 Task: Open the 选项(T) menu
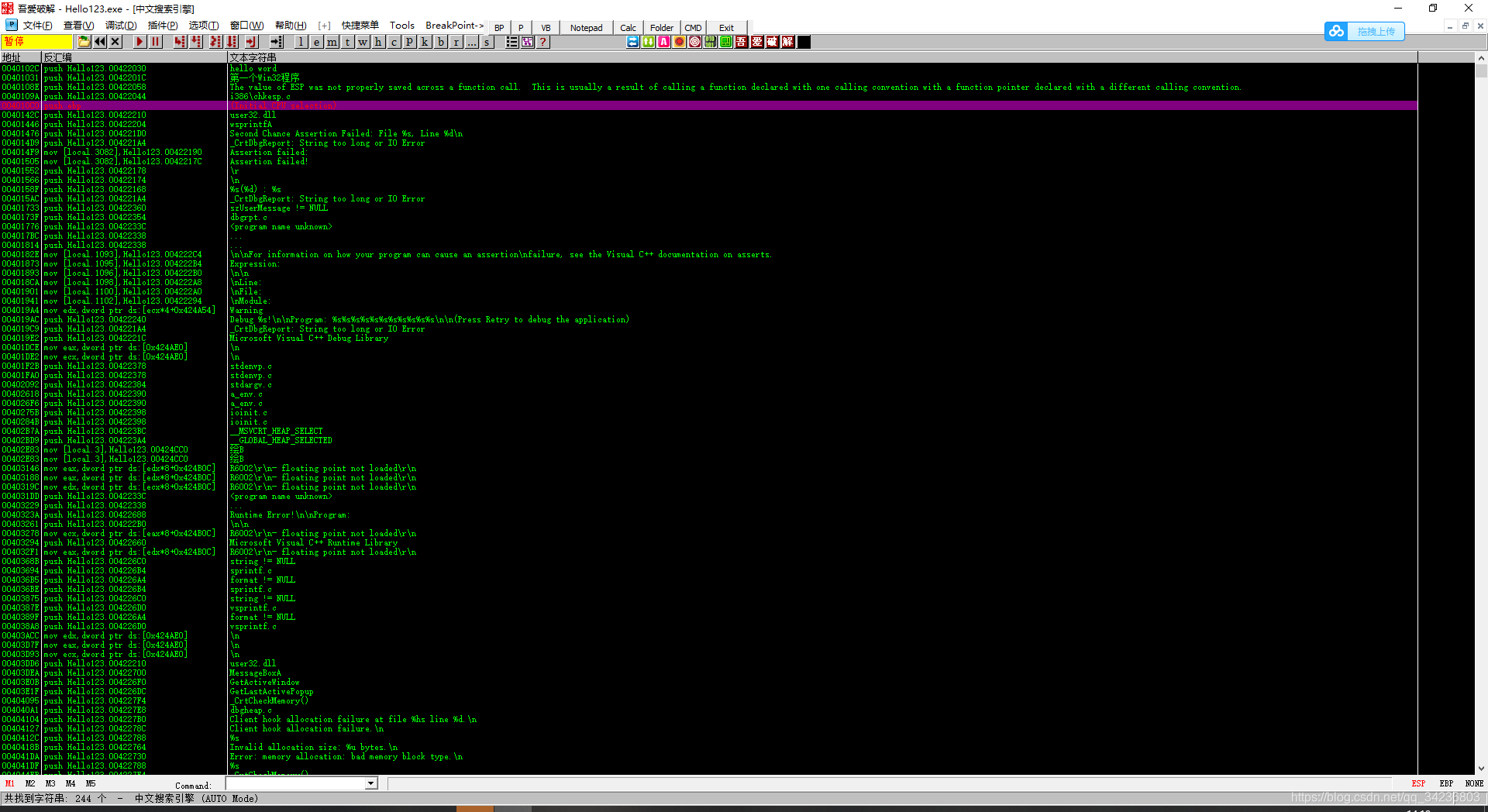(x=204, y=26)
